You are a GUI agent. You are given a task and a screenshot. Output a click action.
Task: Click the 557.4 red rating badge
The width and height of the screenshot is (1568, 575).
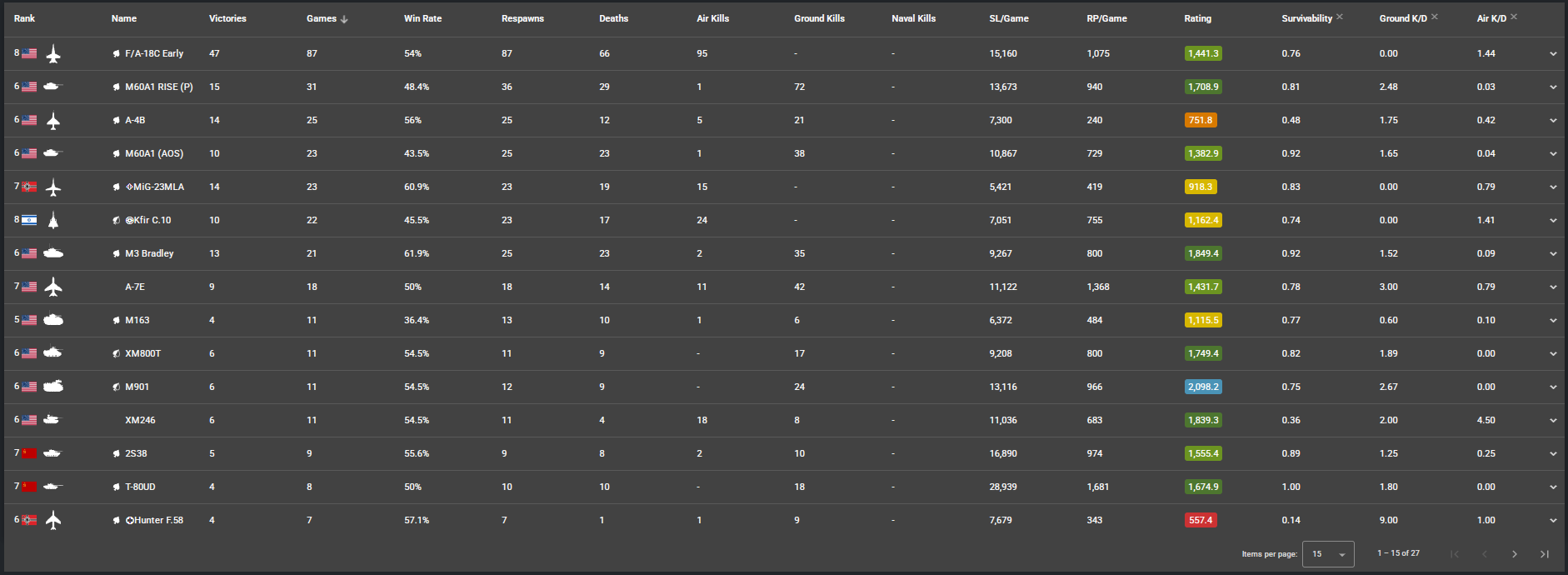(x=1201, y=520)
